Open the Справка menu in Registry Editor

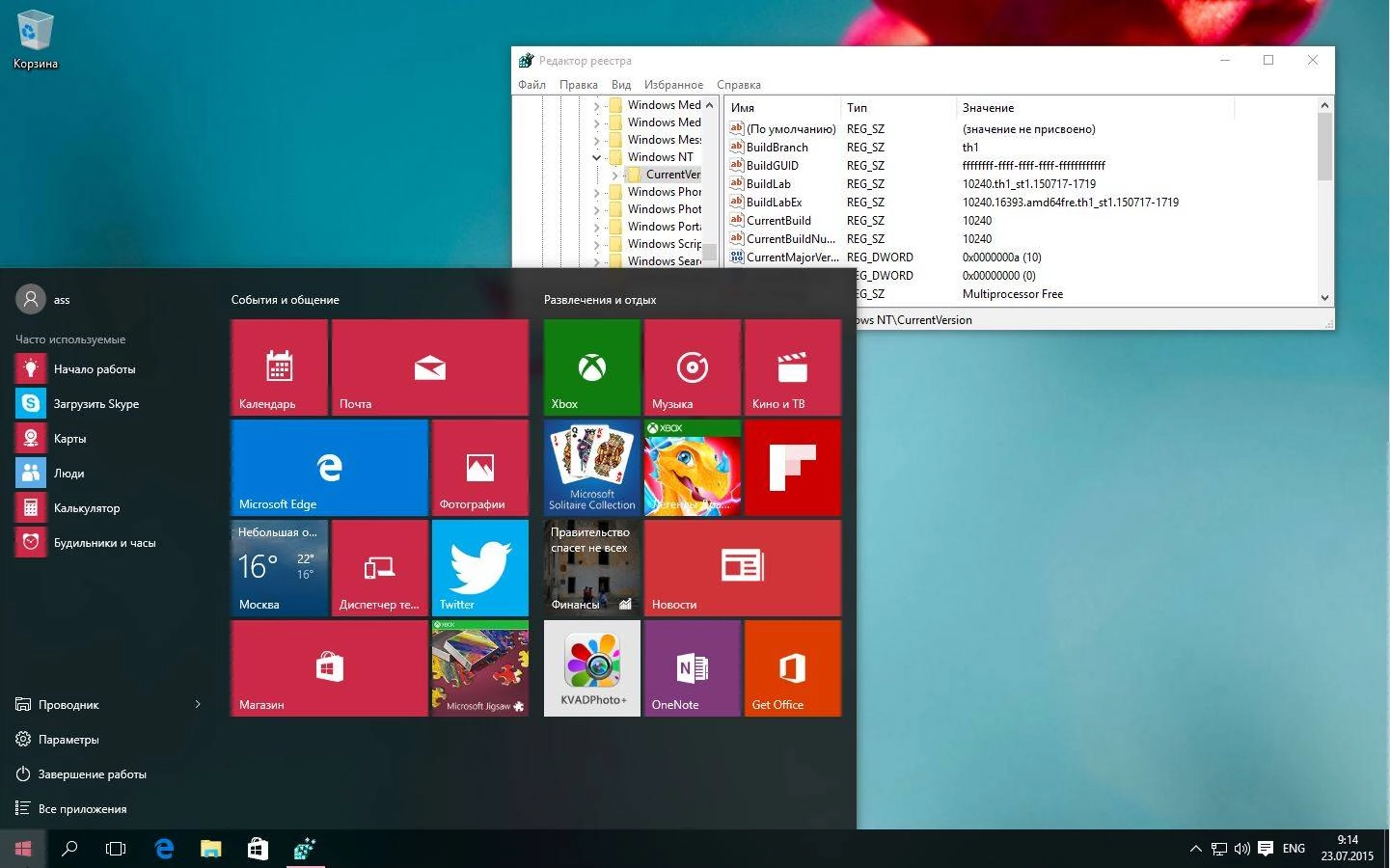(x=739, y=85)
